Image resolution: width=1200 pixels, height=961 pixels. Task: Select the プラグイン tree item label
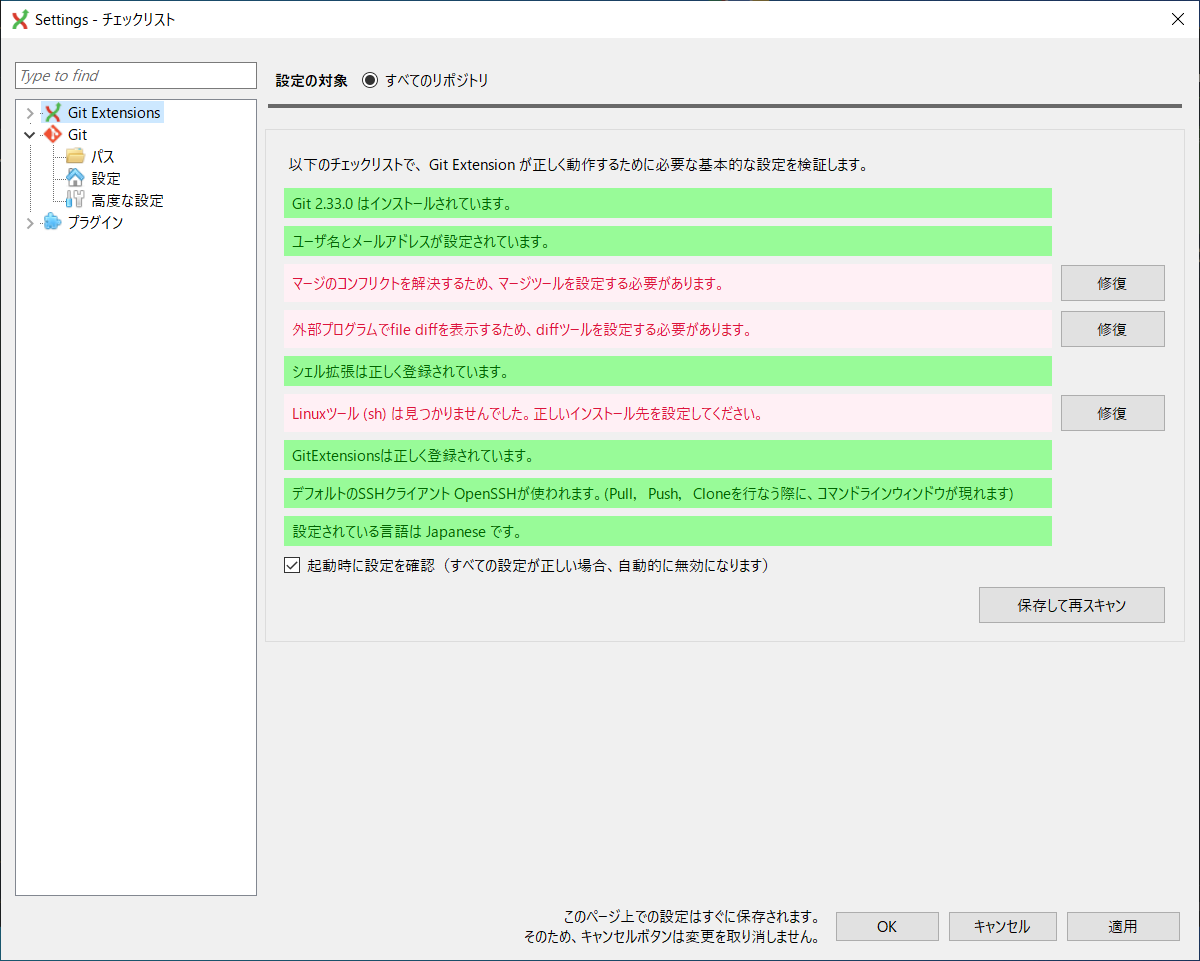click(95, 223)
